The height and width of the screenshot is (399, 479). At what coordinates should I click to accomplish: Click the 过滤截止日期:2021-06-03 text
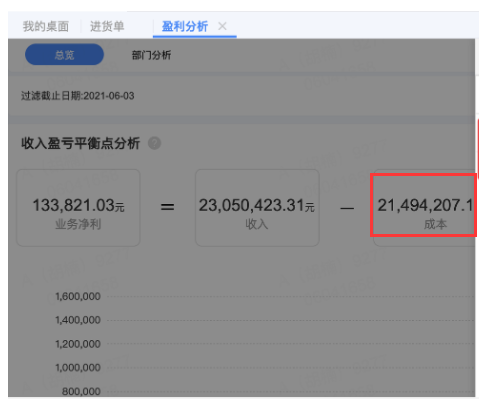[78, 96]
